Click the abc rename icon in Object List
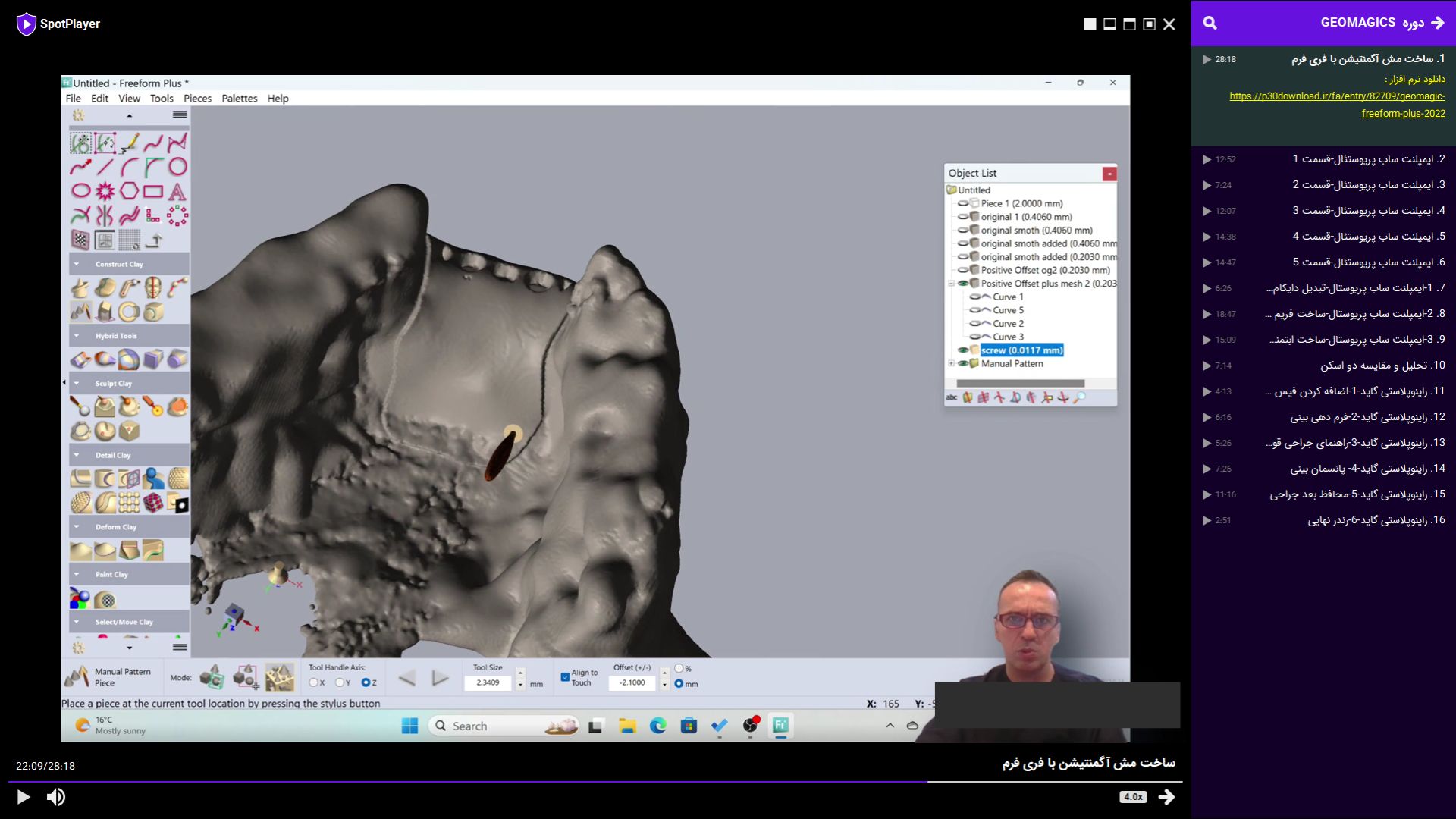1456x819 pixels. coord(952,398)
